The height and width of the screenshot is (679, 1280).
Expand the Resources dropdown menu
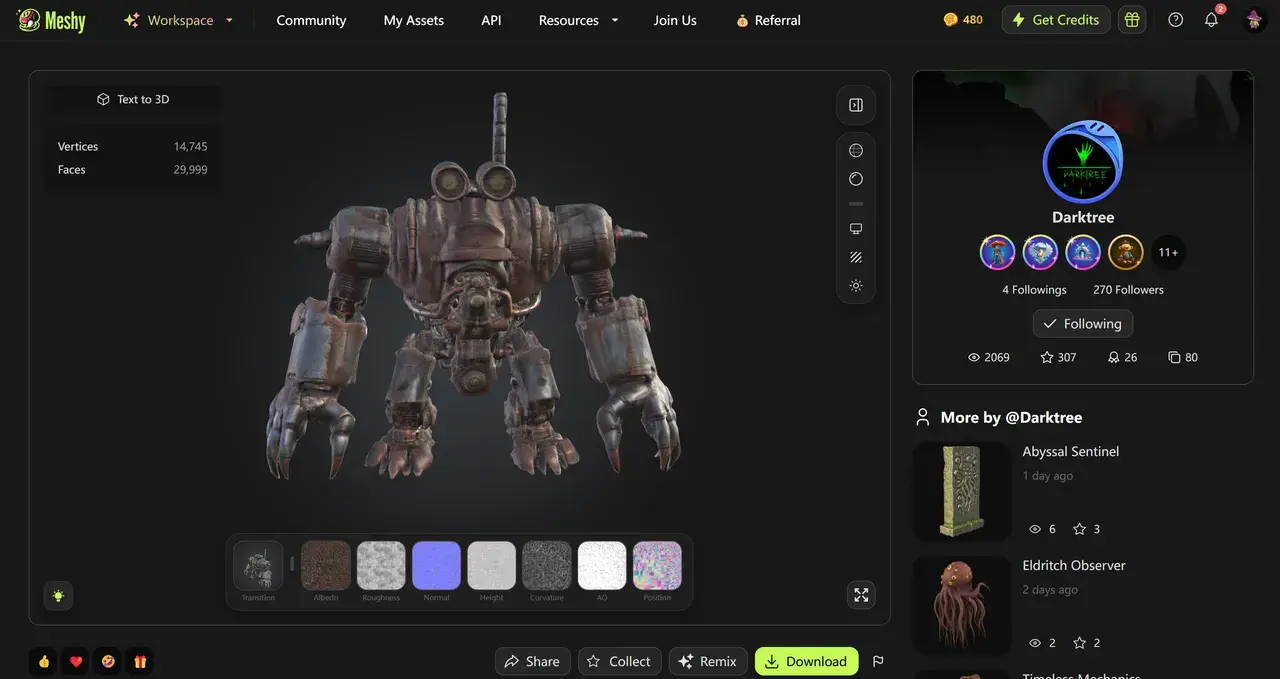[578, 20]
